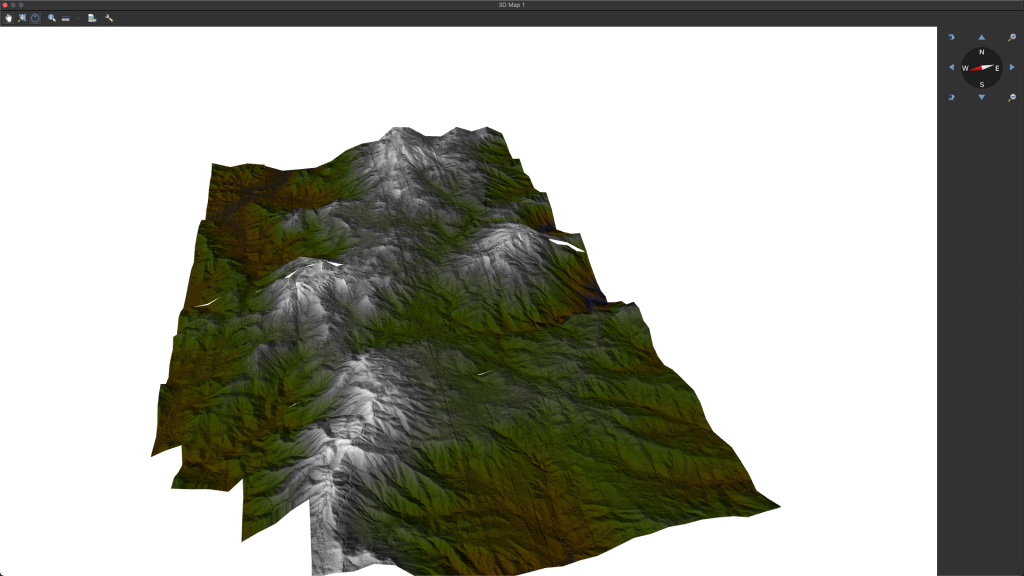
Task: Pan the view west using left arrow
Action: click(951, 67)
